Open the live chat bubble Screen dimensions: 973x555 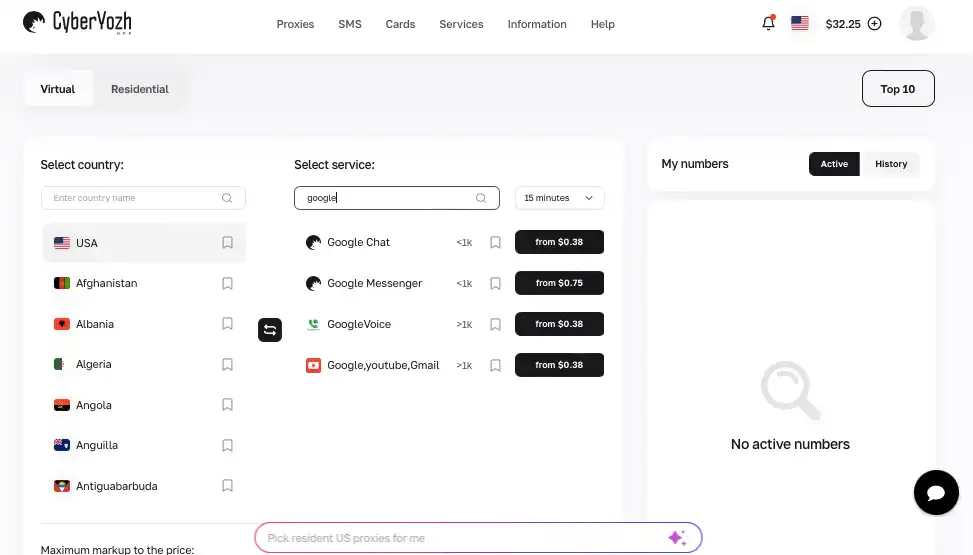pyautogui.click(x=936, y=492)
